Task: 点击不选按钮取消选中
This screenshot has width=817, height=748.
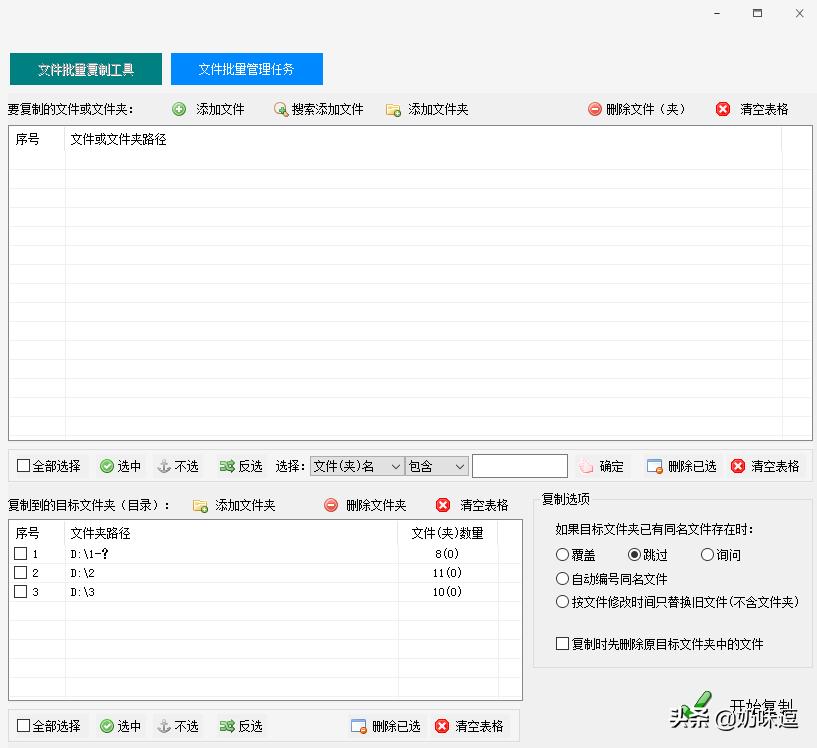Action: 165,466
